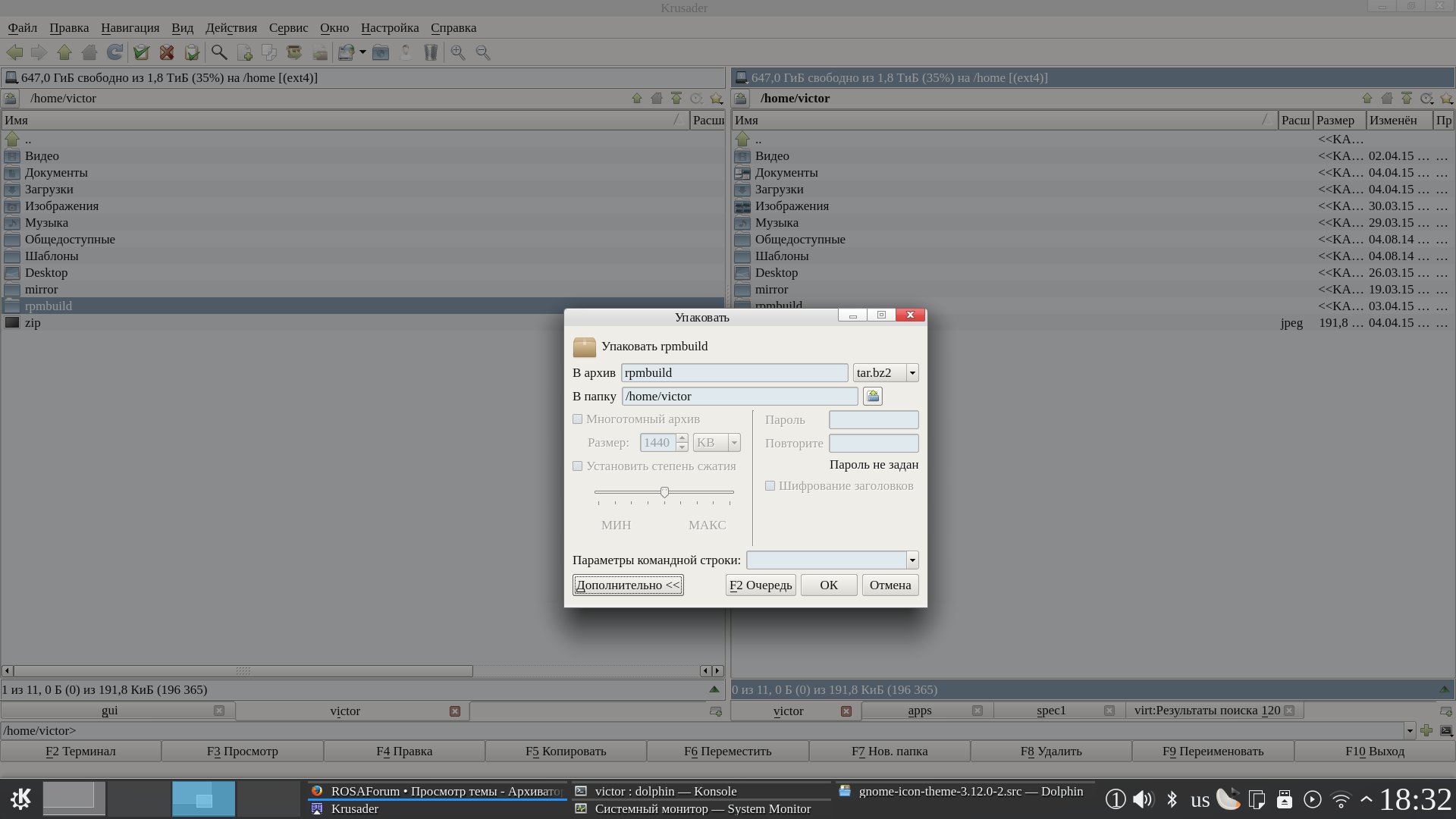Click the browse folder icon next to destination
This screenshot has height=819, width=1456.
tap(873, 396)
